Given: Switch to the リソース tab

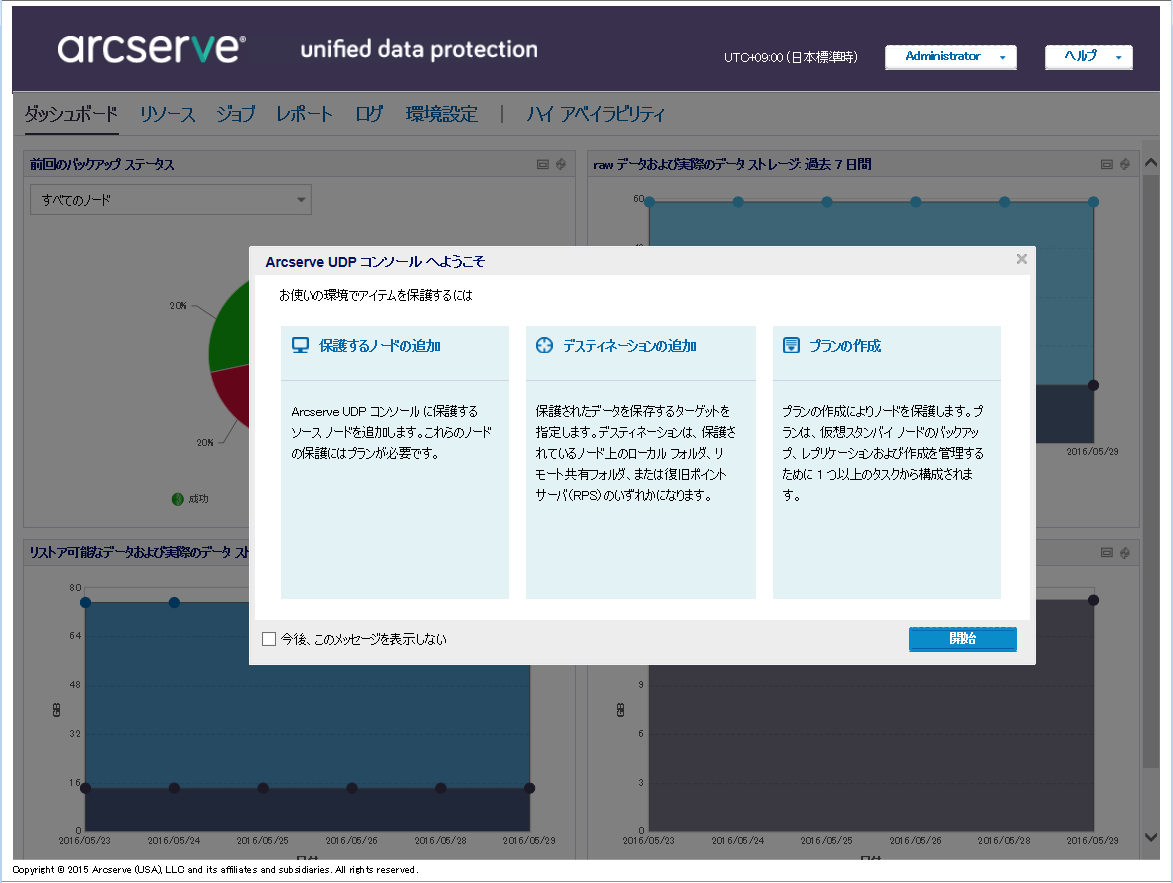Looking at the screenshot, I should click(x=167, y=114).
